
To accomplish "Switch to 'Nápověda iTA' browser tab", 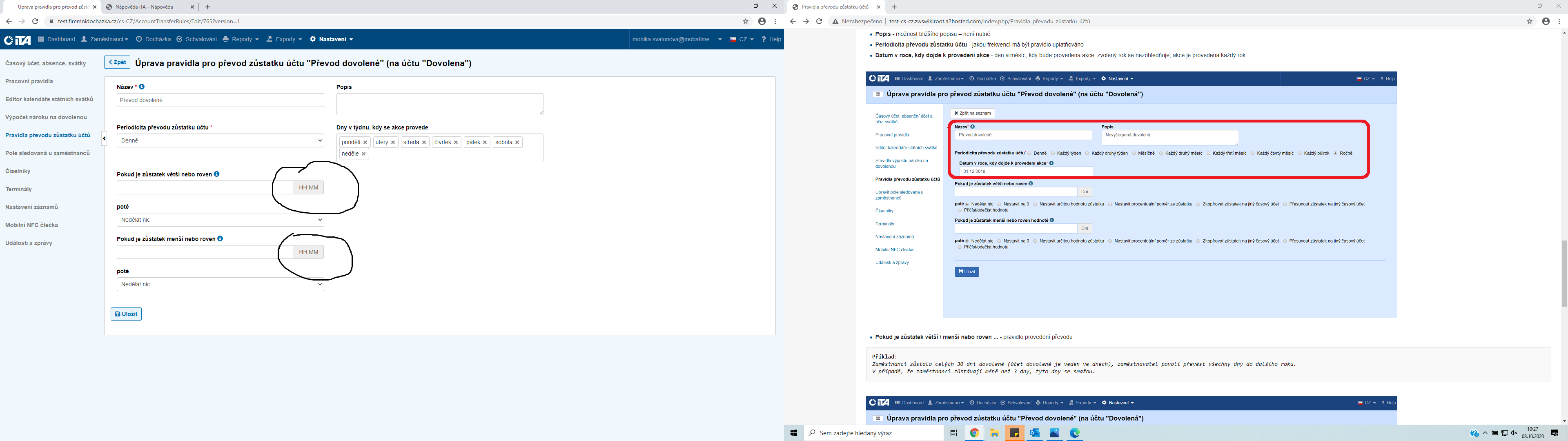I will 145,7.
